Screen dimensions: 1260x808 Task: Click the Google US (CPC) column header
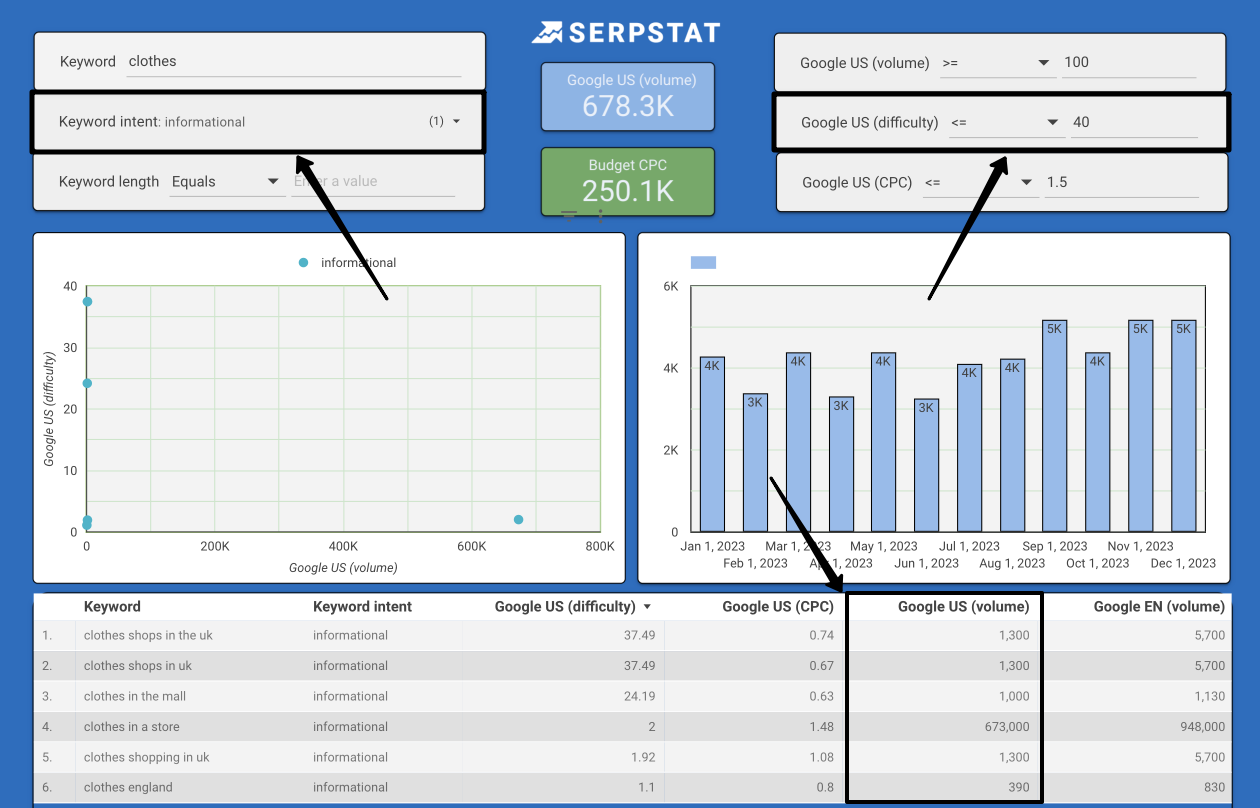tap(776, 607)
